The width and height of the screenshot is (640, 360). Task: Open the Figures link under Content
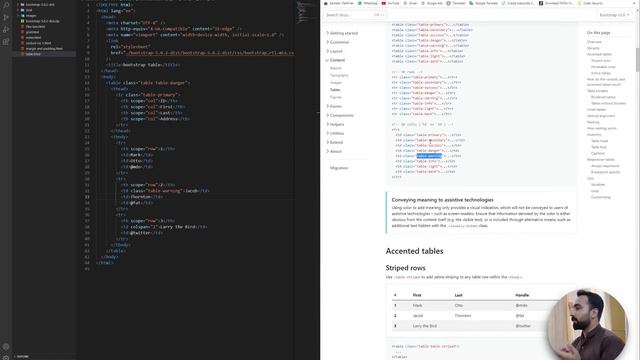[x=336, y=97]
